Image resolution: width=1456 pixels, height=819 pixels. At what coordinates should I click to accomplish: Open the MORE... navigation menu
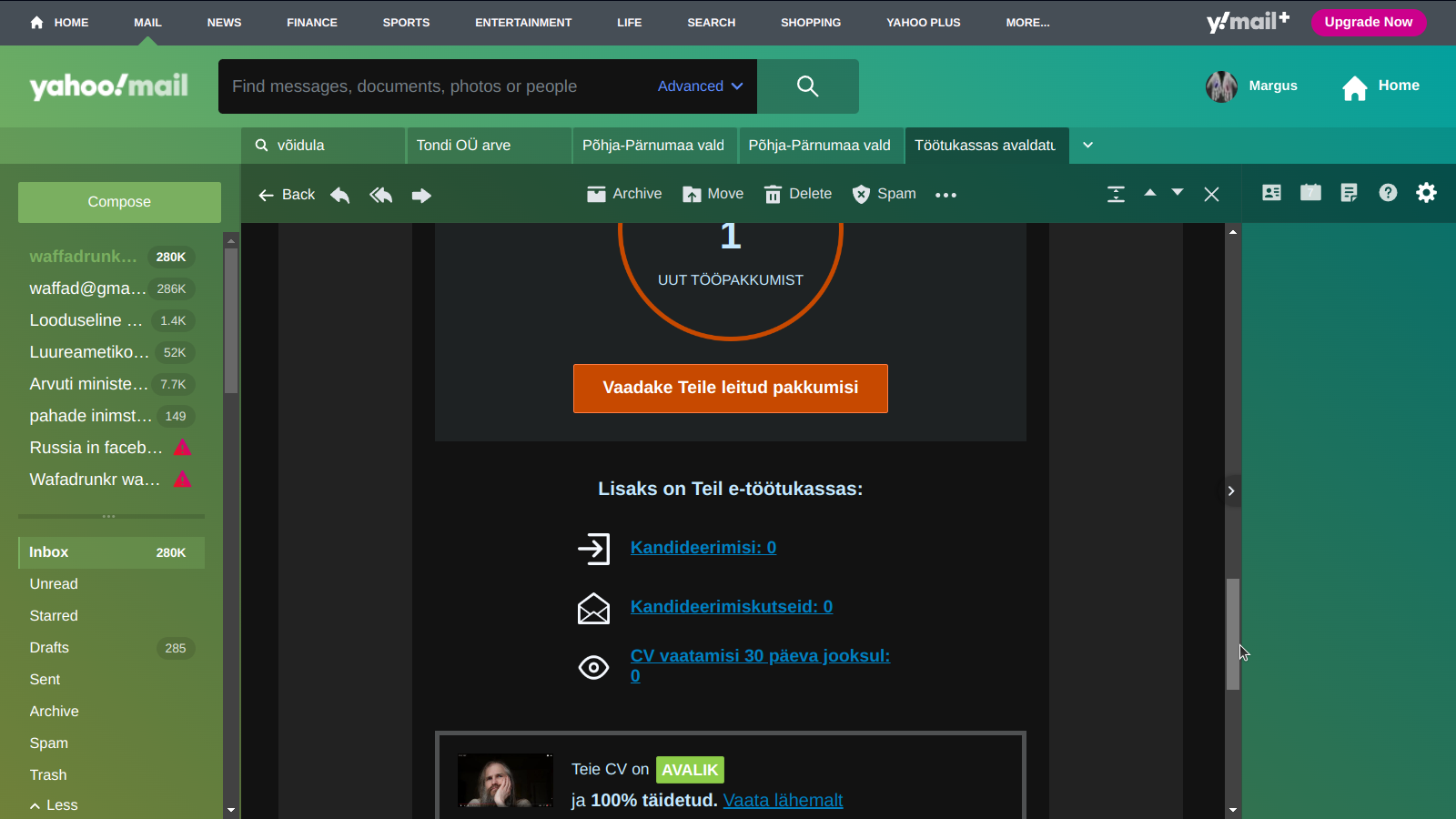coord(1027,23)
